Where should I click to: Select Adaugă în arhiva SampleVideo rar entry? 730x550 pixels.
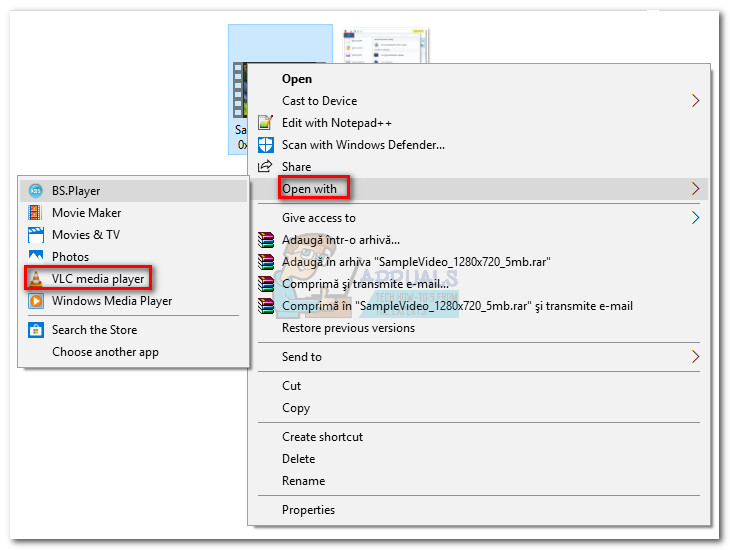point(479,262)
